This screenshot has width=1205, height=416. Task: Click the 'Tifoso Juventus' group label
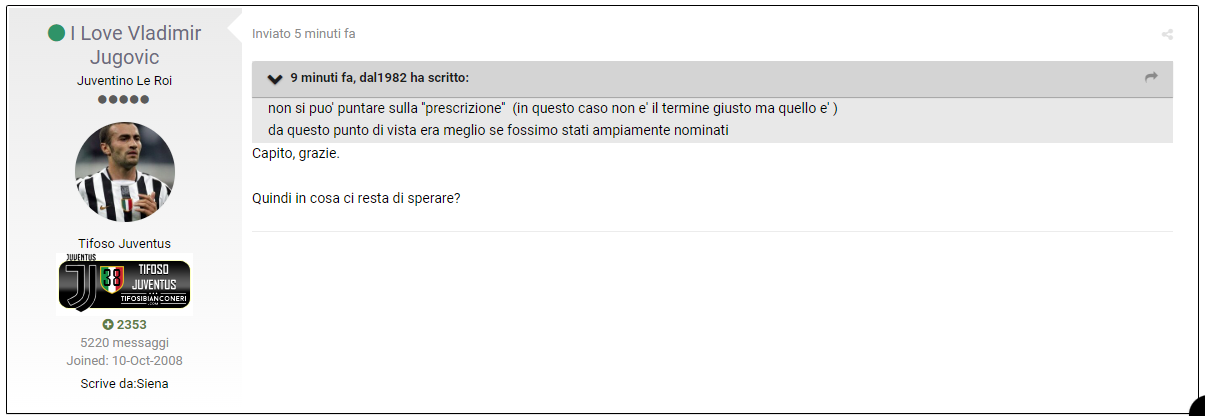[x=125, y=244]
